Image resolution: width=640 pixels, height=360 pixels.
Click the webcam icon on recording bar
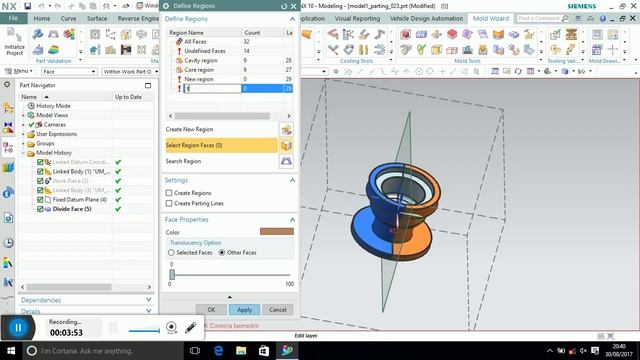coord(171,327)
